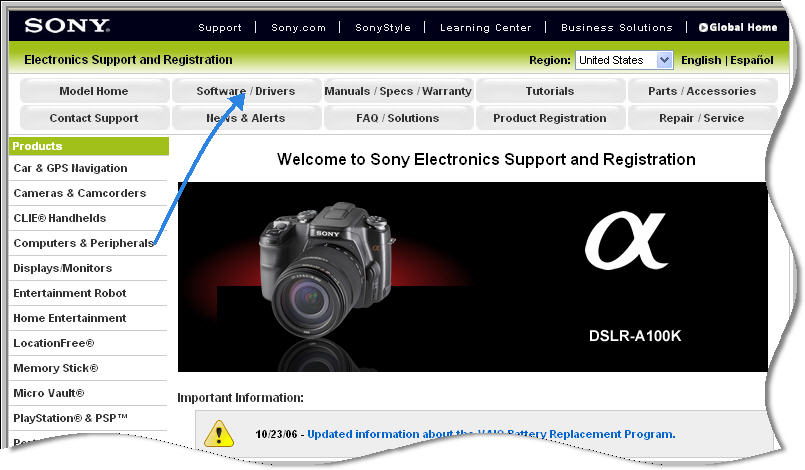This screenshot has height=470, width=805.
Task: Click the Tutorials button
Action: (550, 91)
